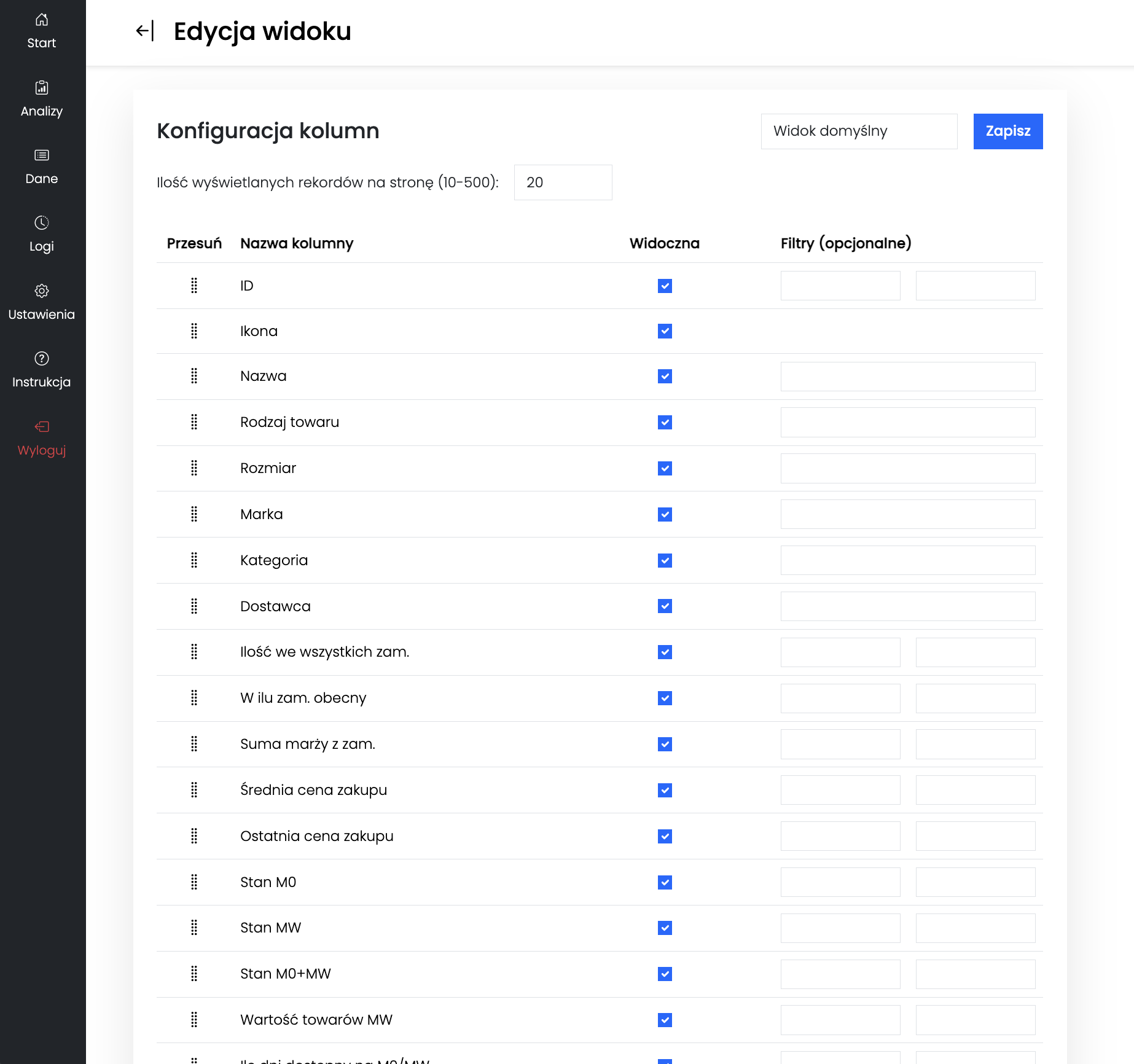Click the red Wyloguj logout icon
This screenshot has height=1064, width=1134.
click(42, 426)
